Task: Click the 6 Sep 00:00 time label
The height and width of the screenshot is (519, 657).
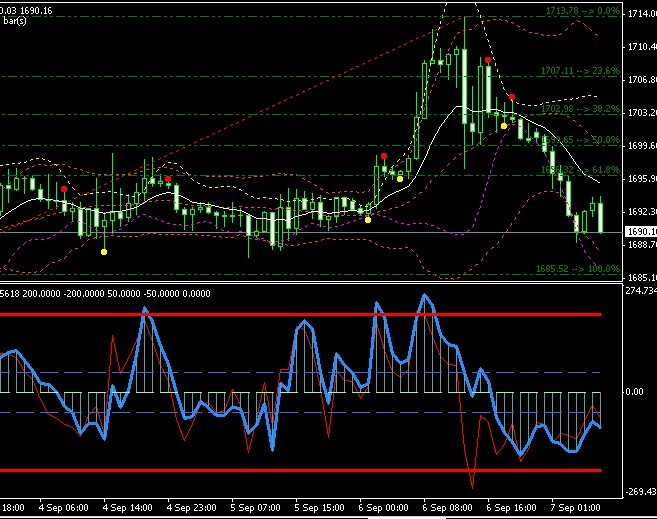Action: 383,508
